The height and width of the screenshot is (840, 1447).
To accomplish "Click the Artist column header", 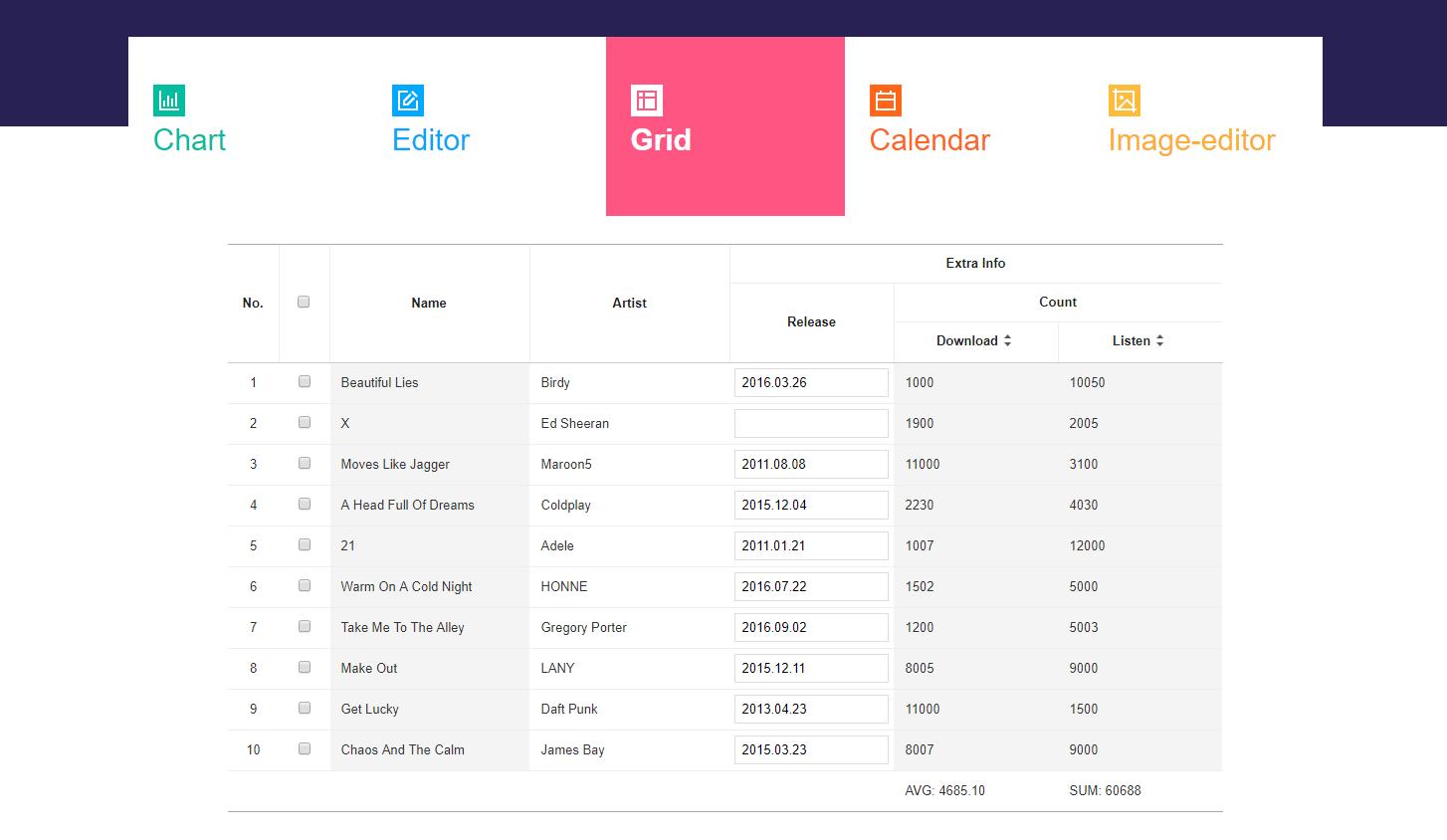I will pyautogui.click(x=629, y=303).
